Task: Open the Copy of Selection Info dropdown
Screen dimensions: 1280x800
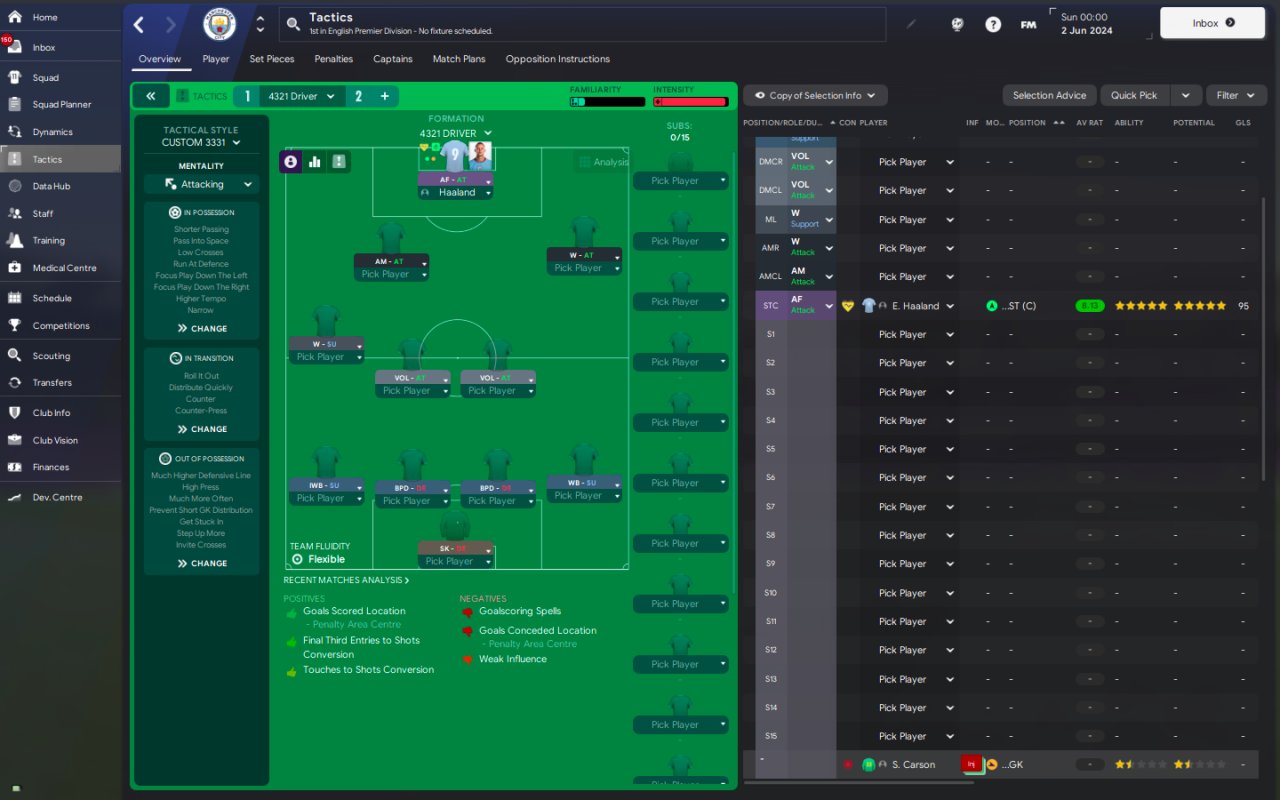Action: [815, 95]
